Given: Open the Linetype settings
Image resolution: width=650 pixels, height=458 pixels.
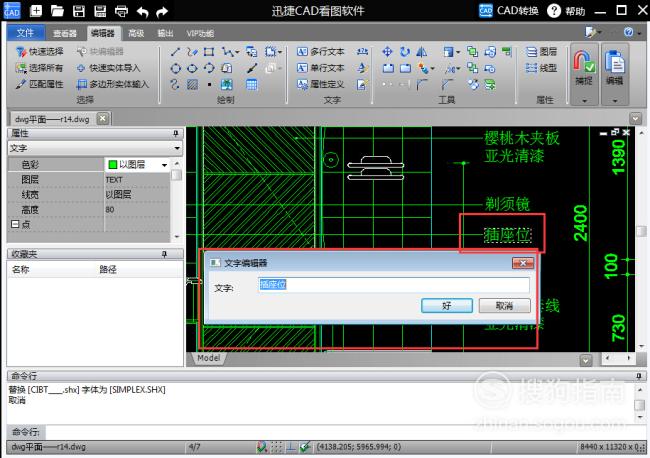Looking at the screenshot, I should tap(541, 68).
